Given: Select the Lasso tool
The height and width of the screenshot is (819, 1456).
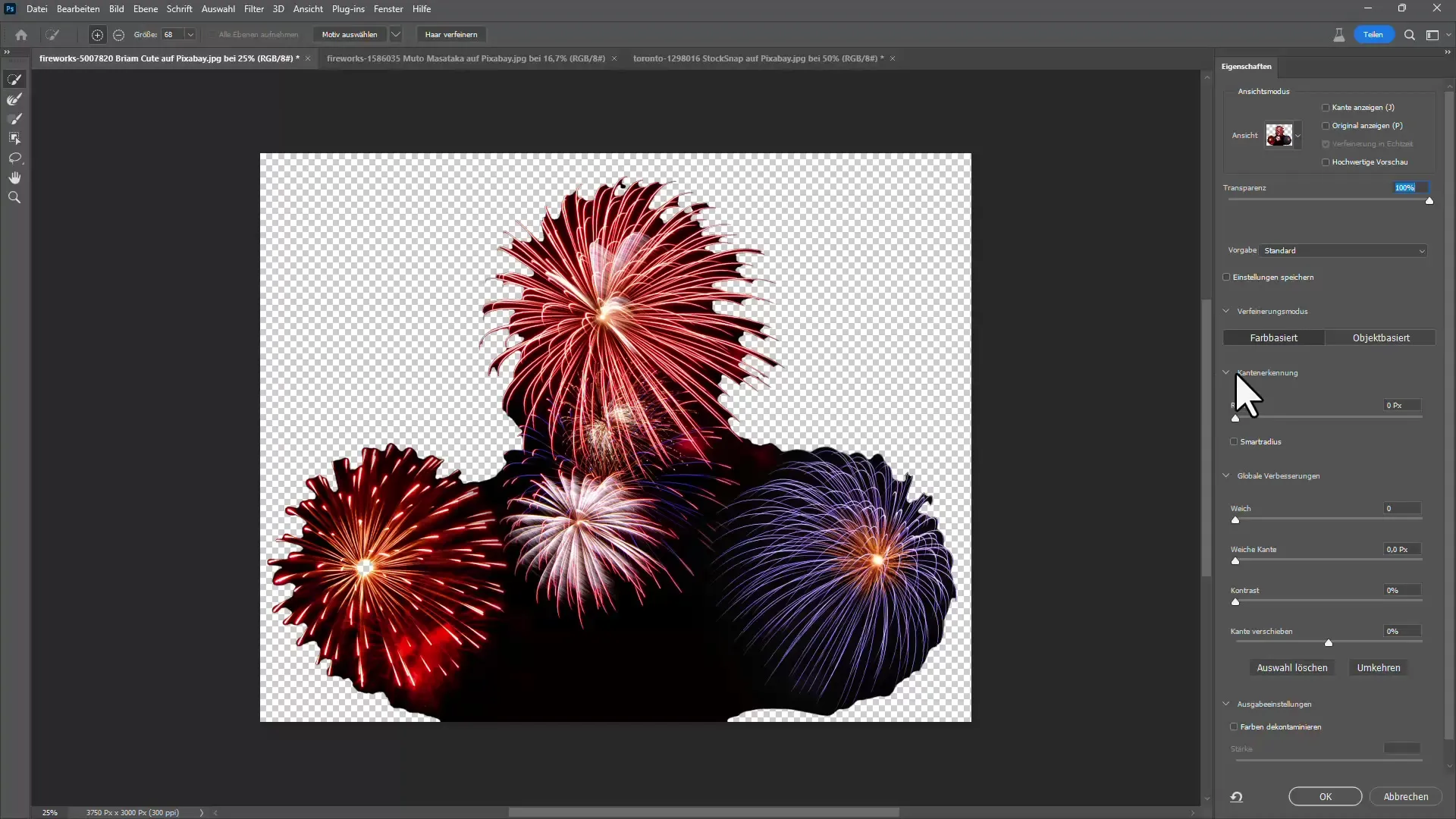Looking at the screenshot, I should (x=14, y=158).
